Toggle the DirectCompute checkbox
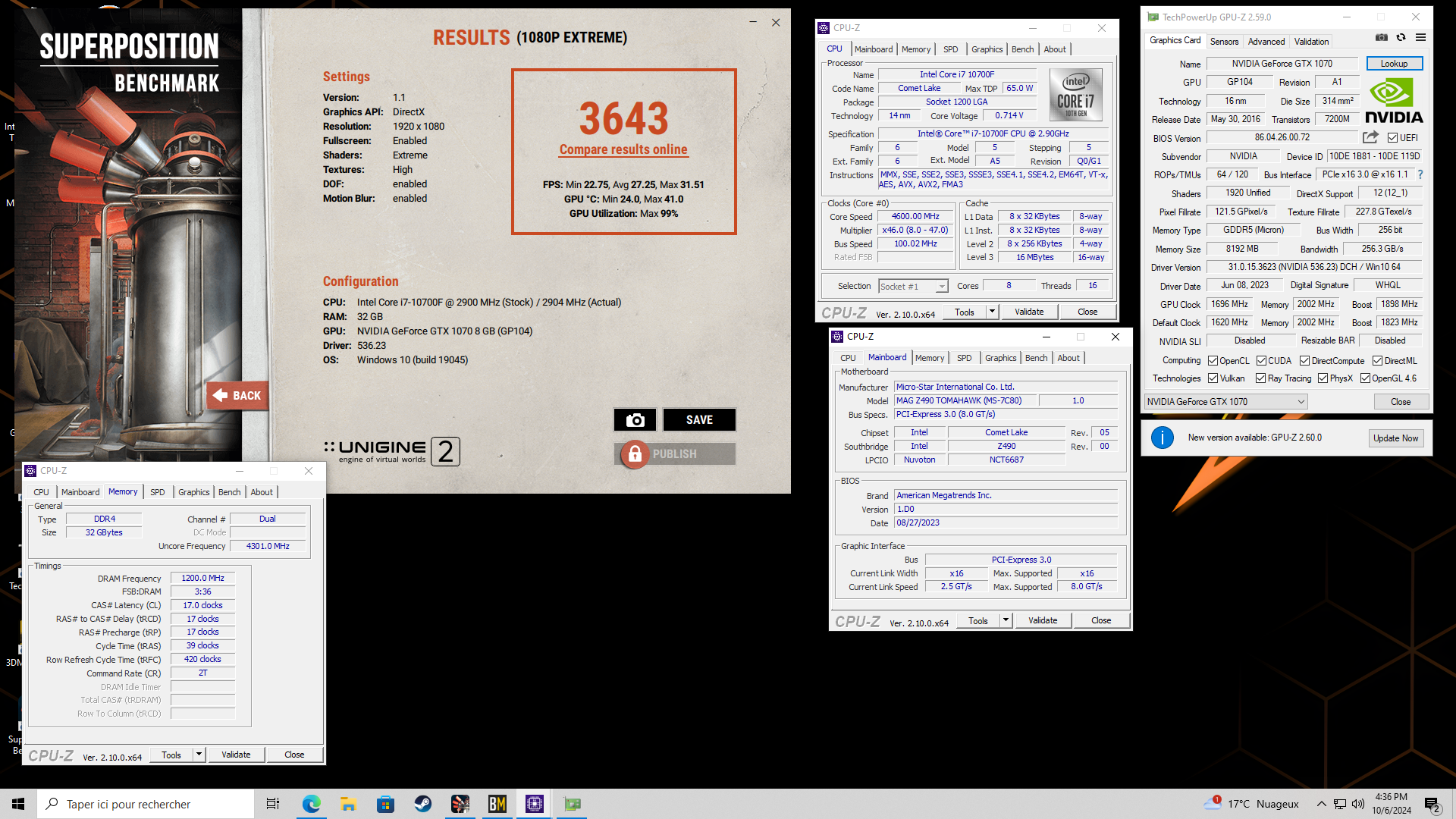This screenshot has width=1456, height=819. pyautogui.click(x=1304, y=361)
